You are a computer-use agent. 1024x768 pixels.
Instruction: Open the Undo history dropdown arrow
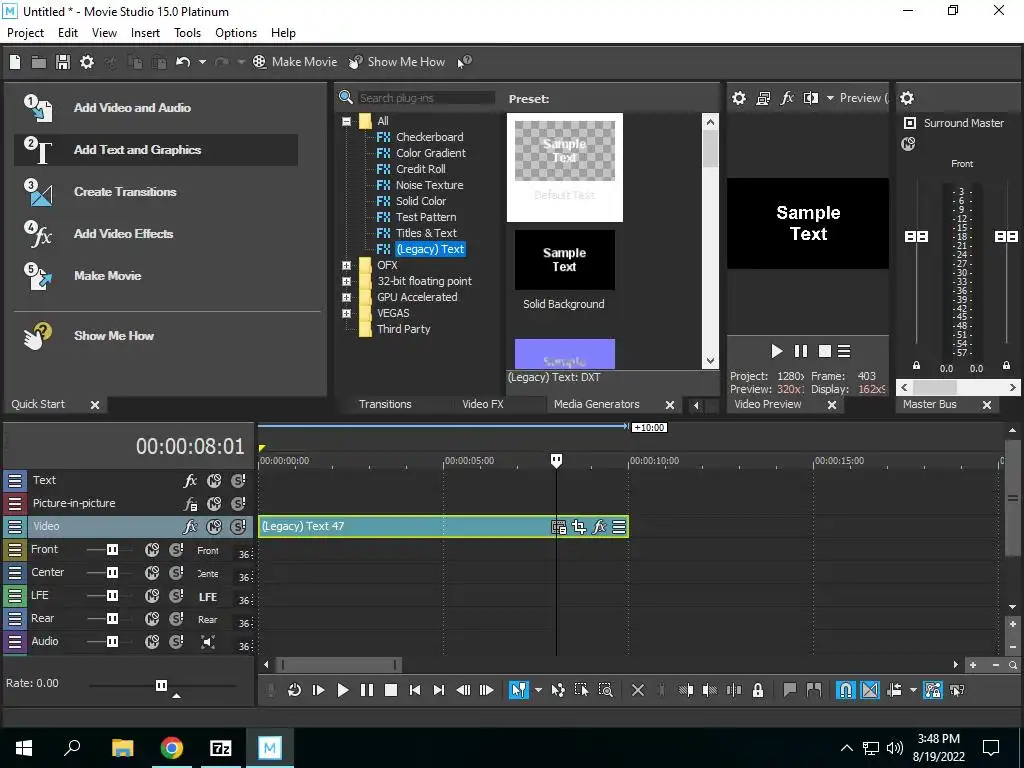(x=202, y=62)
